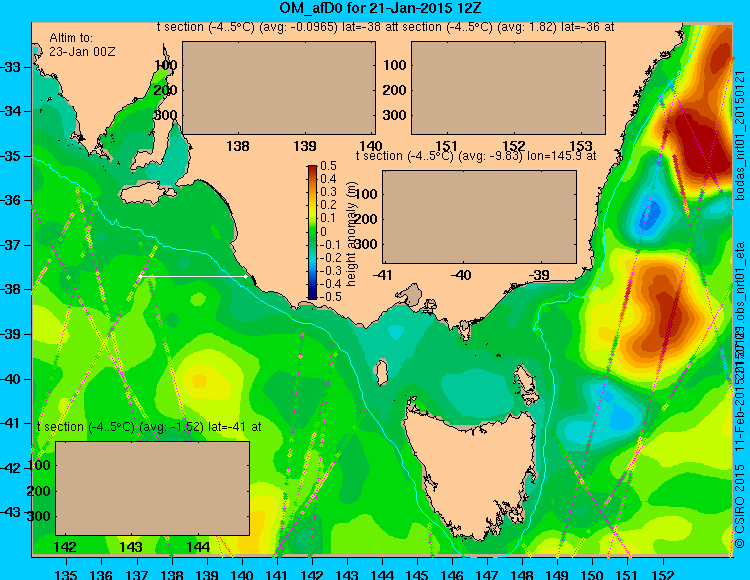
Task: Click the dark red top of the color bar
Action: [x=312, y=168]
